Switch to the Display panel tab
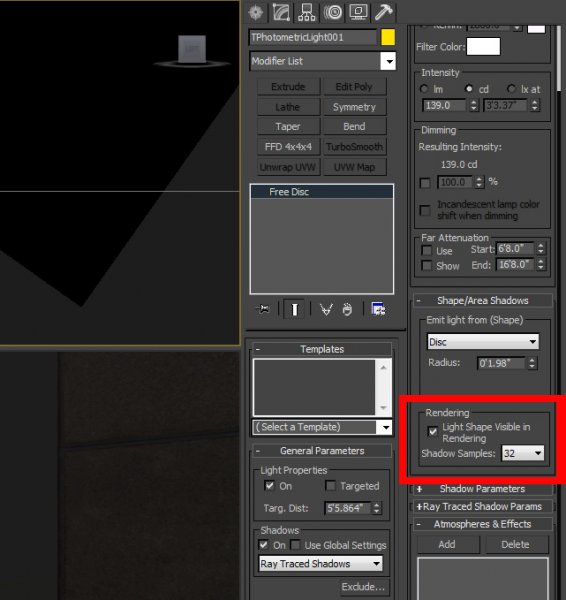 358,12
